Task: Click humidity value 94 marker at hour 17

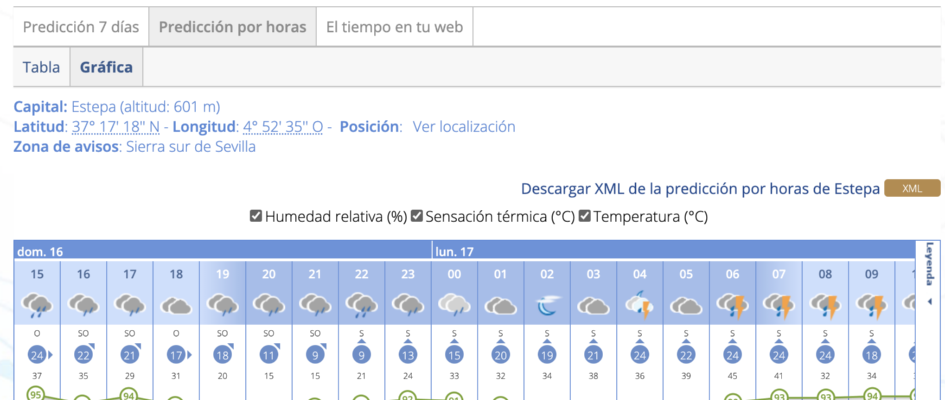Action: 130,396
